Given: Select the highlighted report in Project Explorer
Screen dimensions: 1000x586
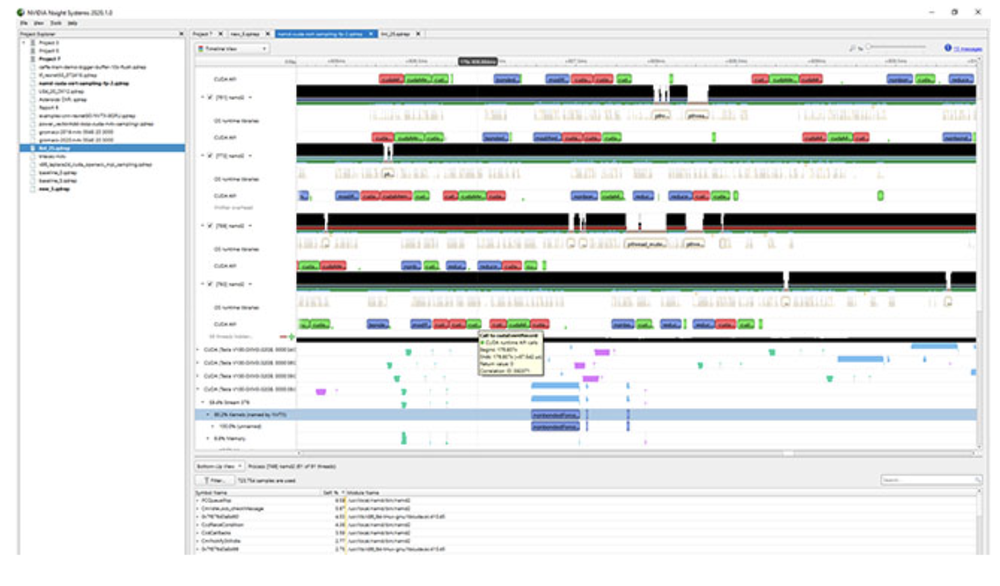Looking at the screenshot, I should (x=102, y=148).
